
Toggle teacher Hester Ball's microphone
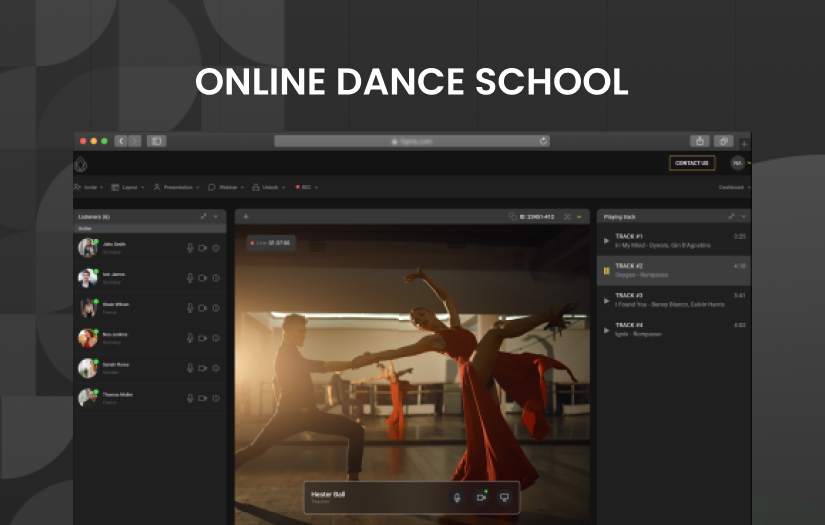[457, 497]
